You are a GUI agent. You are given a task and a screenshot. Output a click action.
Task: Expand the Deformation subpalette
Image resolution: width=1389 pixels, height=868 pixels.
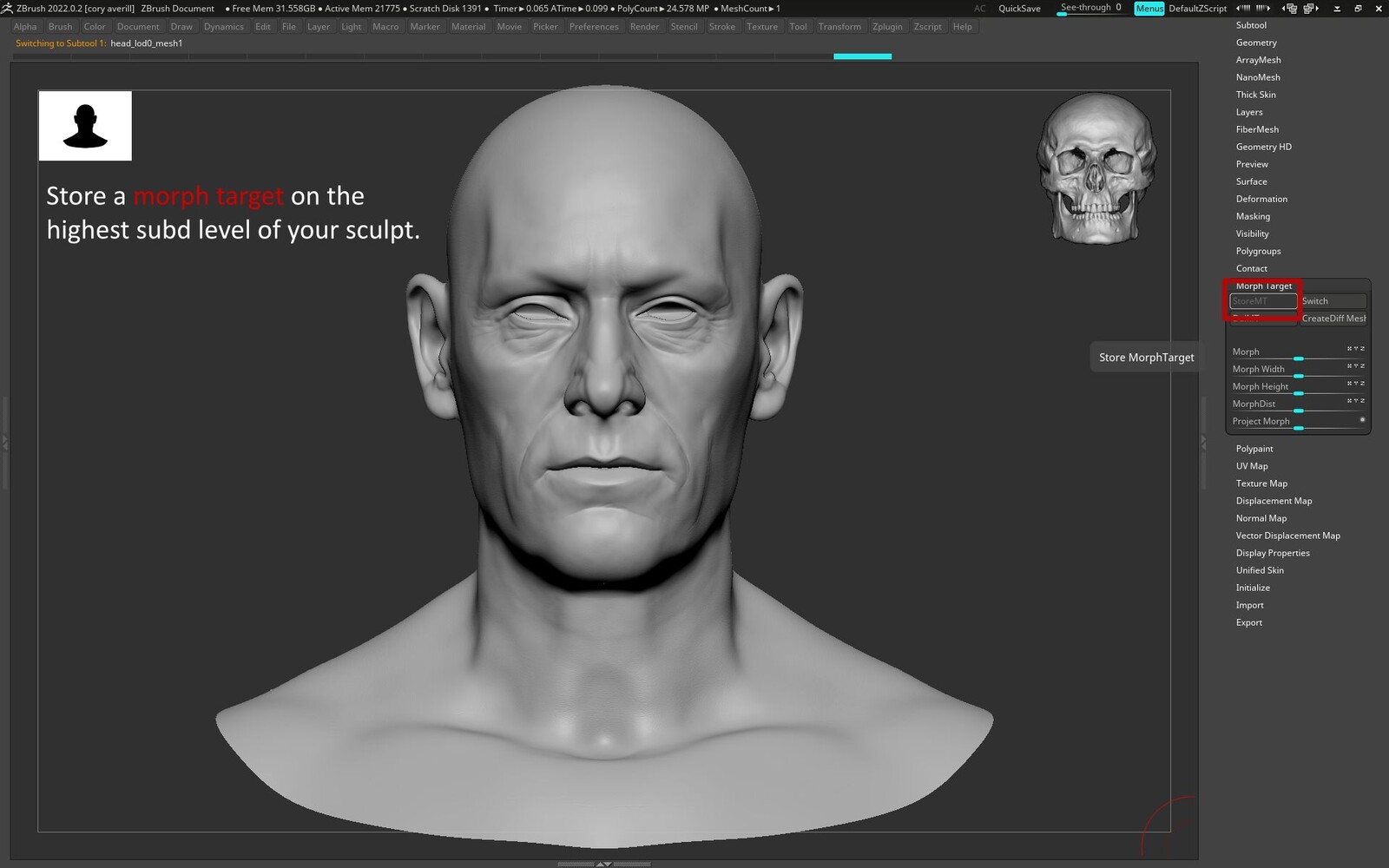1261,199
